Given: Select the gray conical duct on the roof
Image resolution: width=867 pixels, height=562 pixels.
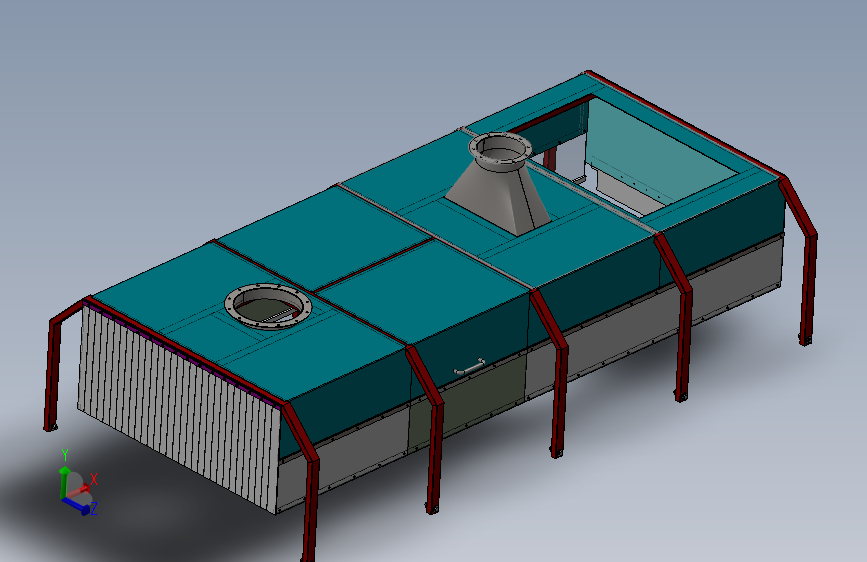Looking at the screenshot, I should pos(499,196).
